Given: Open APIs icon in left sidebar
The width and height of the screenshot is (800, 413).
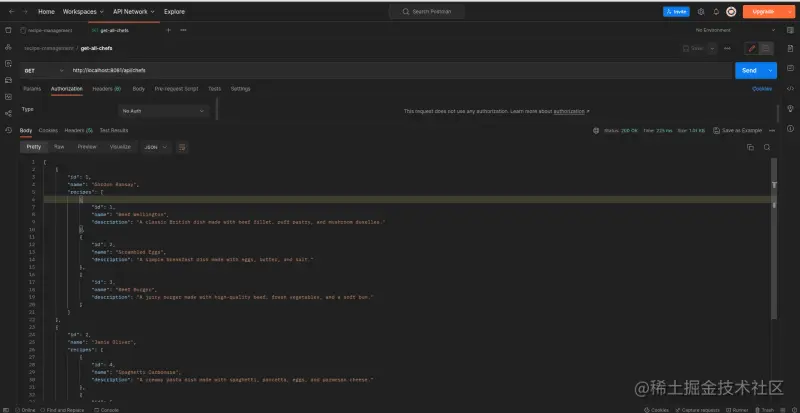Looking at the screenshot, I should click(x=8, y=47).
